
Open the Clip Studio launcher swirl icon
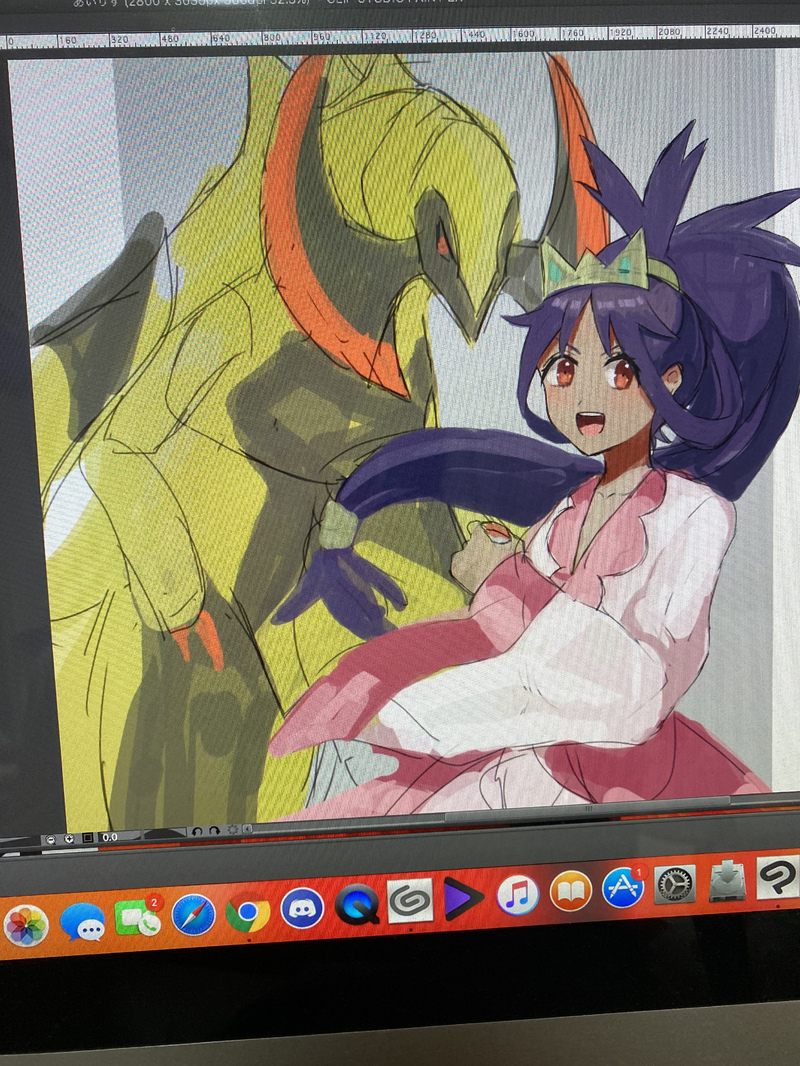[x=411, y=901]
